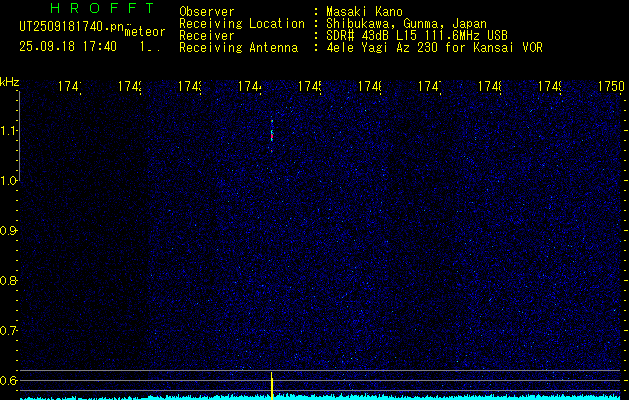Click the 0.6 kHz axis tick label
This screenshot has width=629, height=400.
click(8, 380)
